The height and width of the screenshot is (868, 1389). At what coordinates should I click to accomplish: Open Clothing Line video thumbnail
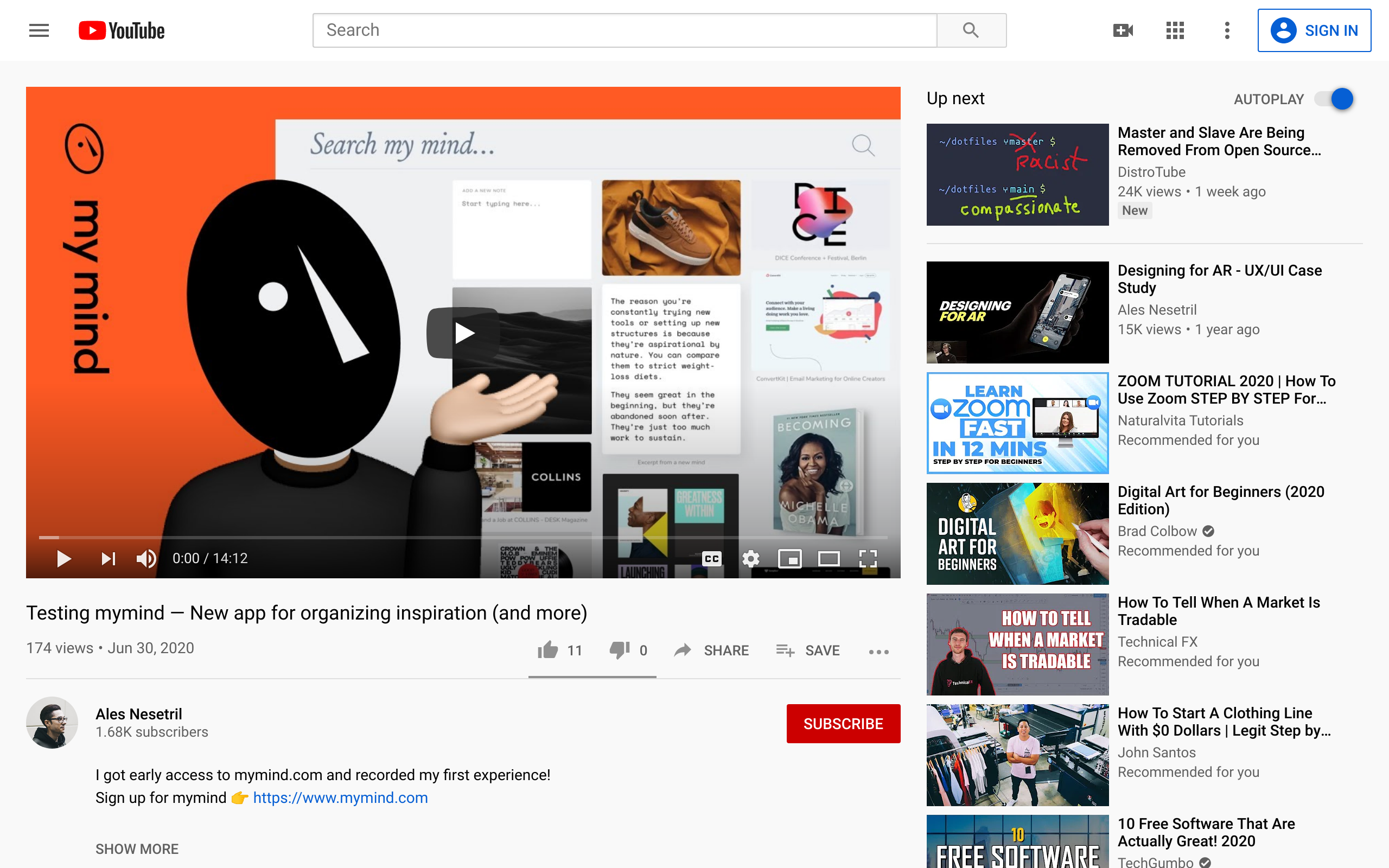[x=1018, y=756]
